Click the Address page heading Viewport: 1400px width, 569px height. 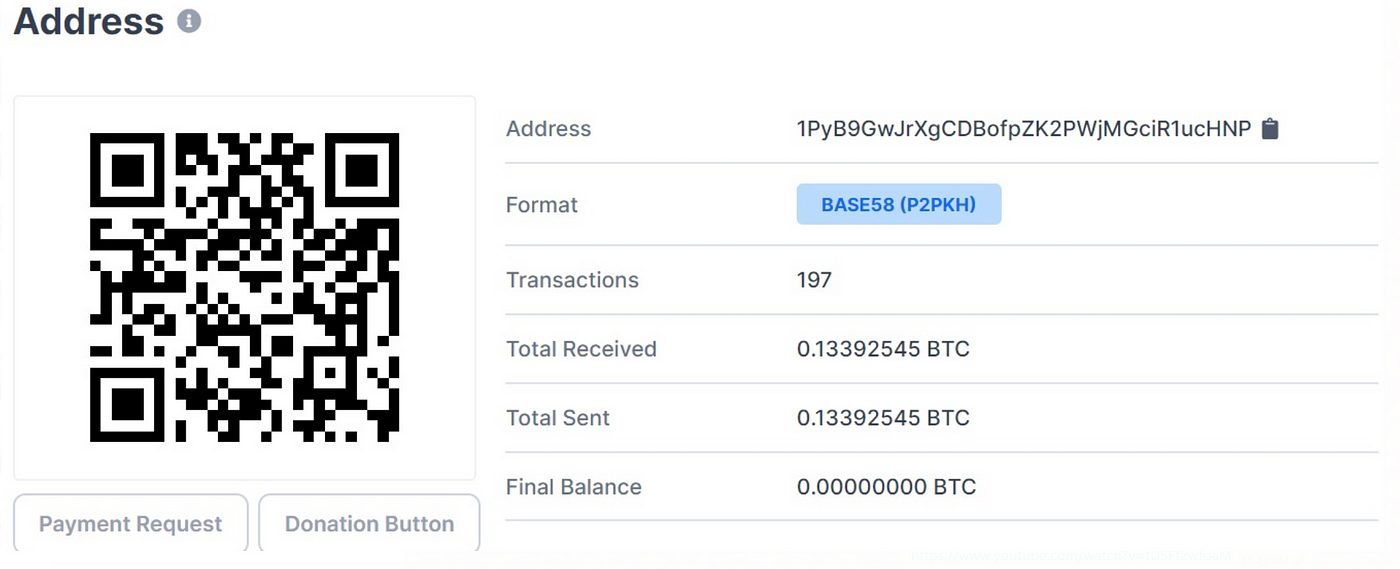pos(89,21)
